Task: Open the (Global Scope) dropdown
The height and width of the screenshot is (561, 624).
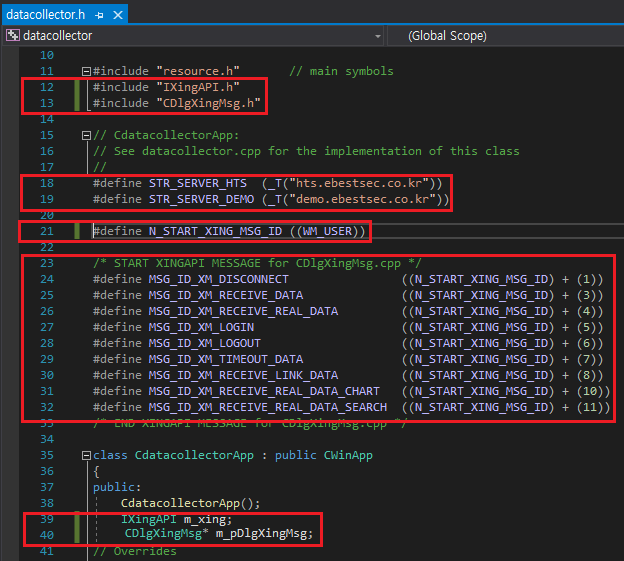Action: (x=447, y=36)
